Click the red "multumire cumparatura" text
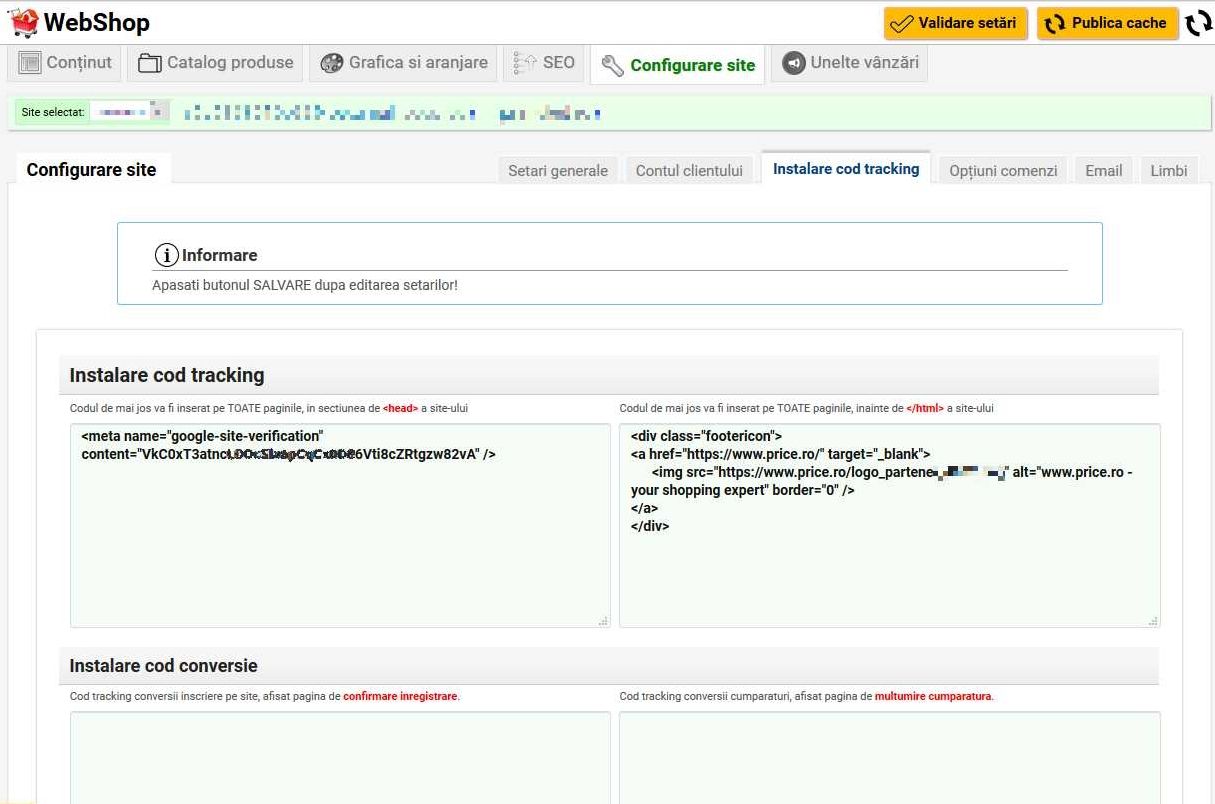The image size is (1215, 804). [x=933, y=696]
